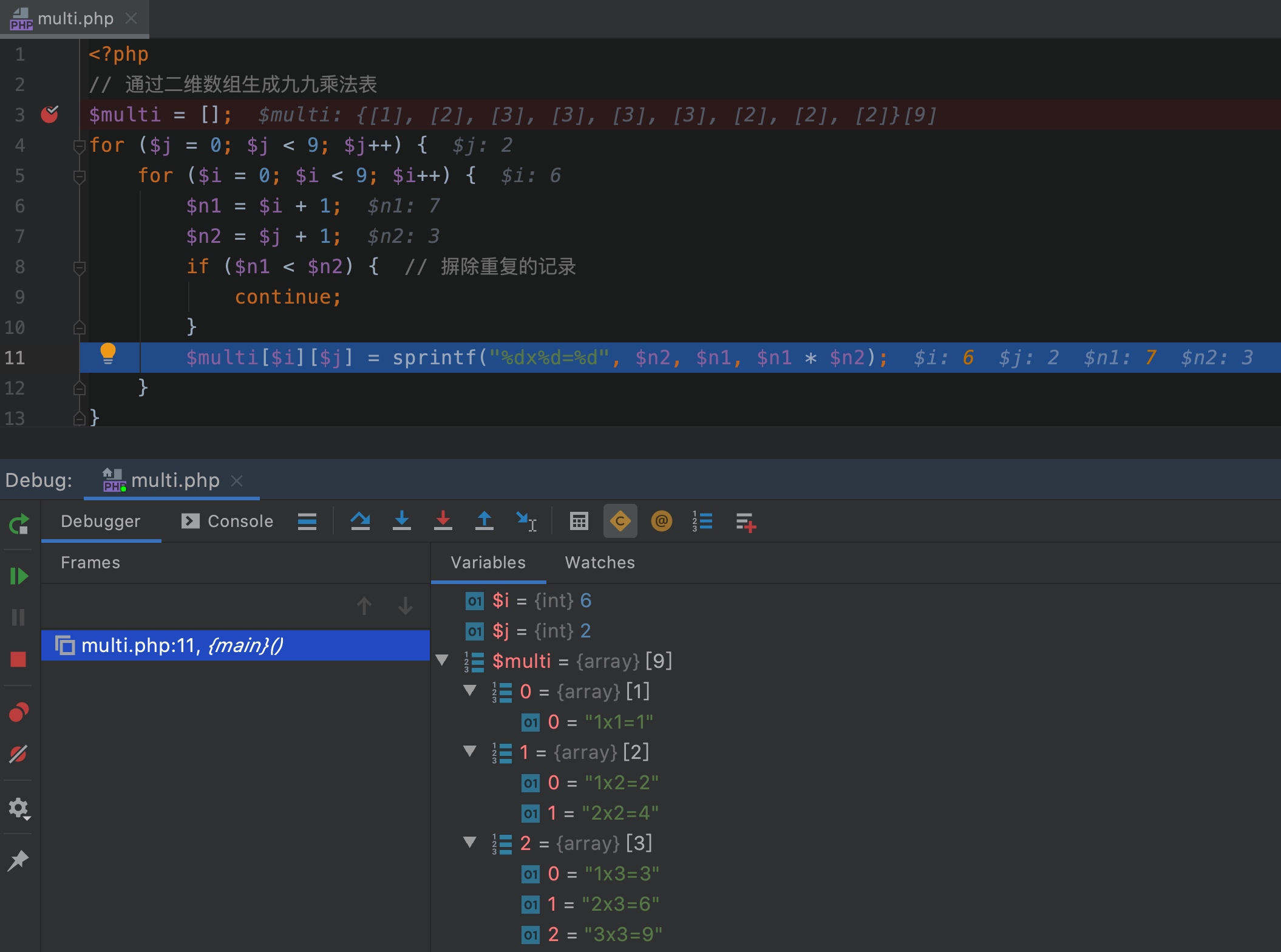
Task: Click line number 7 in the gutter
Action: coord(19,236)
